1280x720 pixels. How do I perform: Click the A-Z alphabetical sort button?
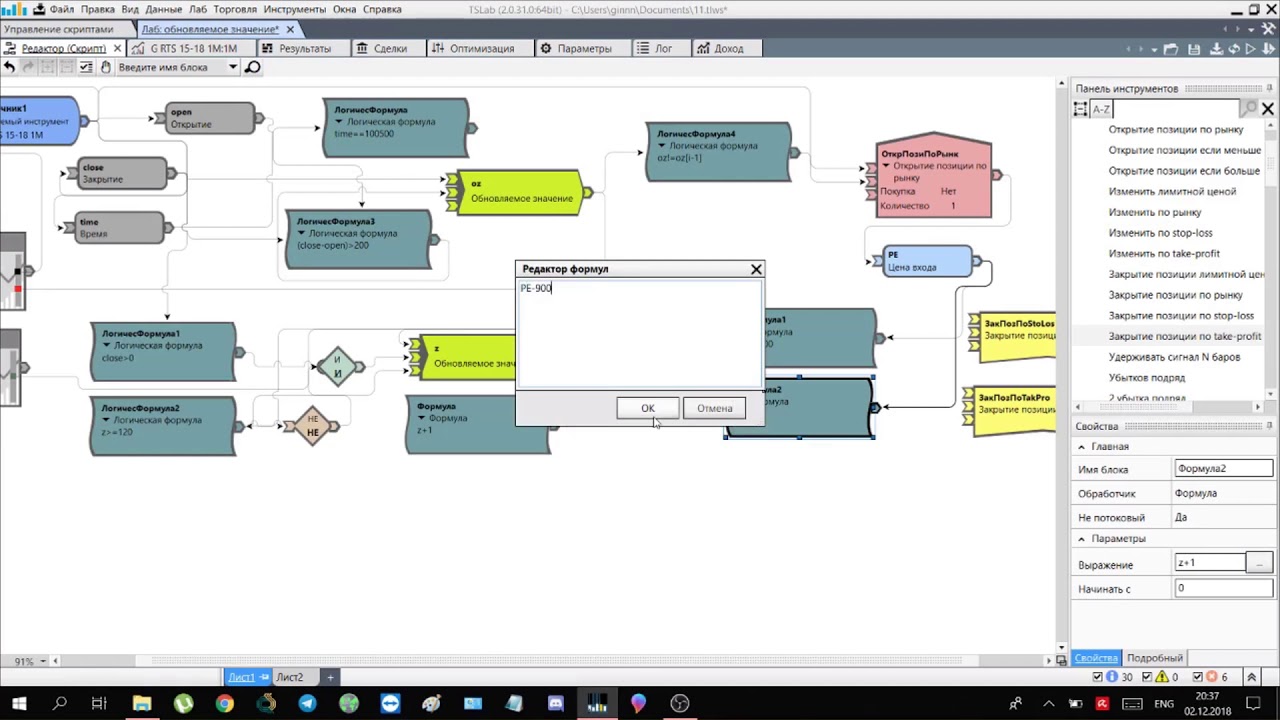coord(1101,109)
